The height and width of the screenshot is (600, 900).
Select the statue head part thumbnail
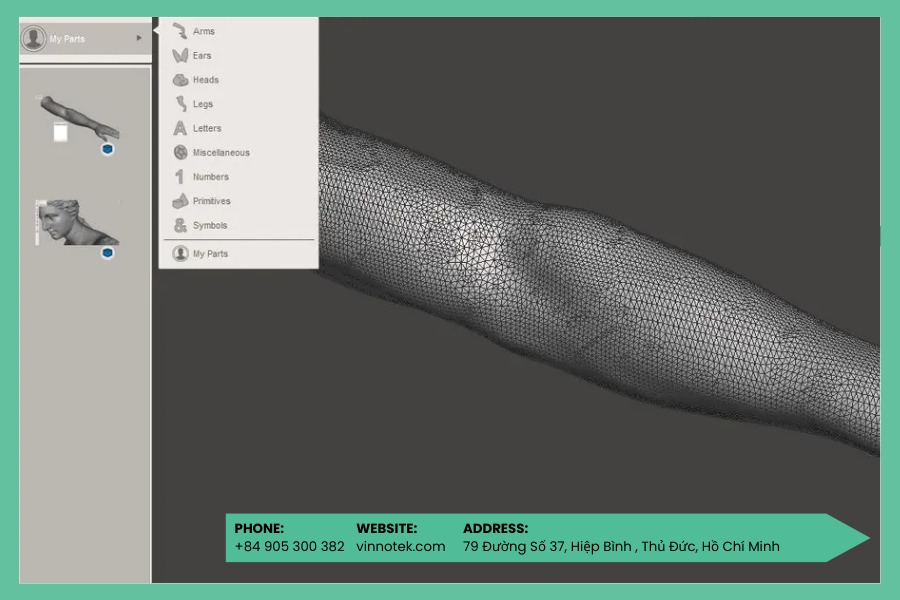[x=77, y=222]
